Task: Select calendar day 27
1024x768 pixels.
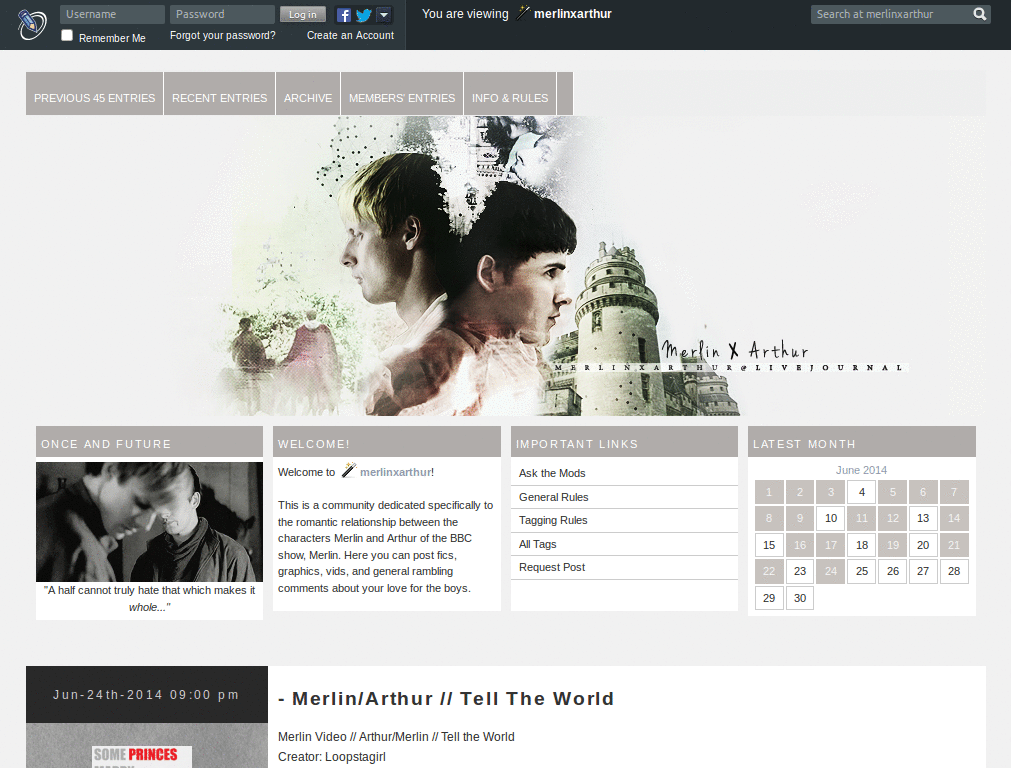Action: coord(923,571)
